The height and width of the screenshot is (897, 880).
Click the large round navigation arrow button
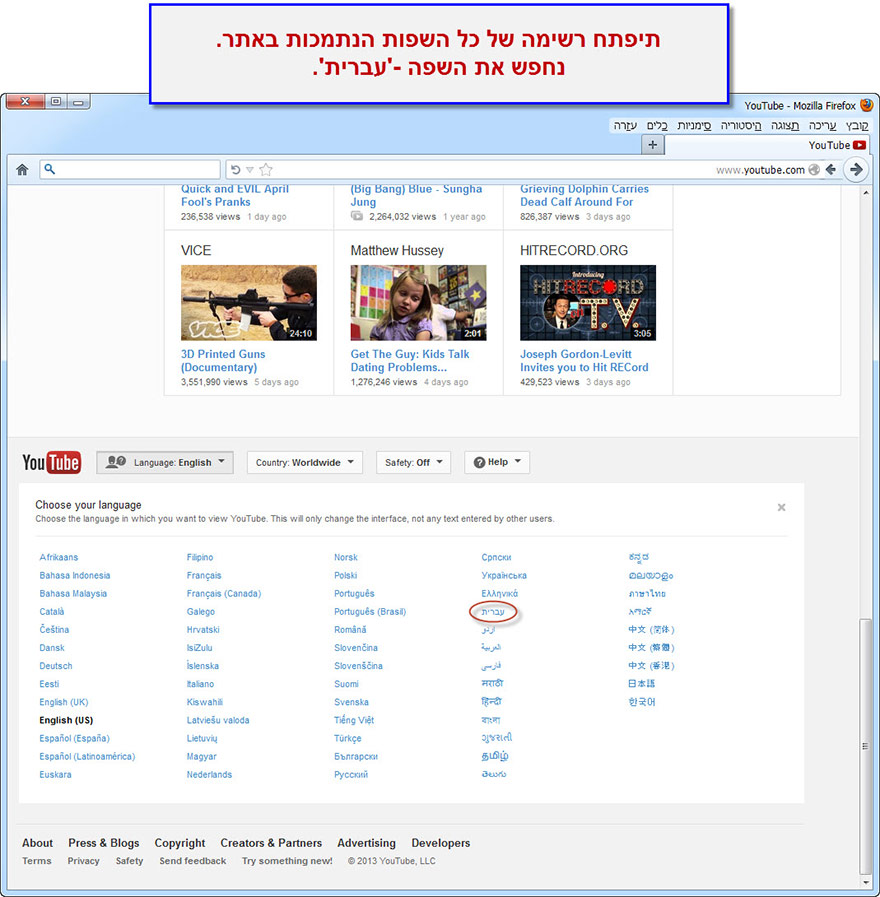point(856,170)
